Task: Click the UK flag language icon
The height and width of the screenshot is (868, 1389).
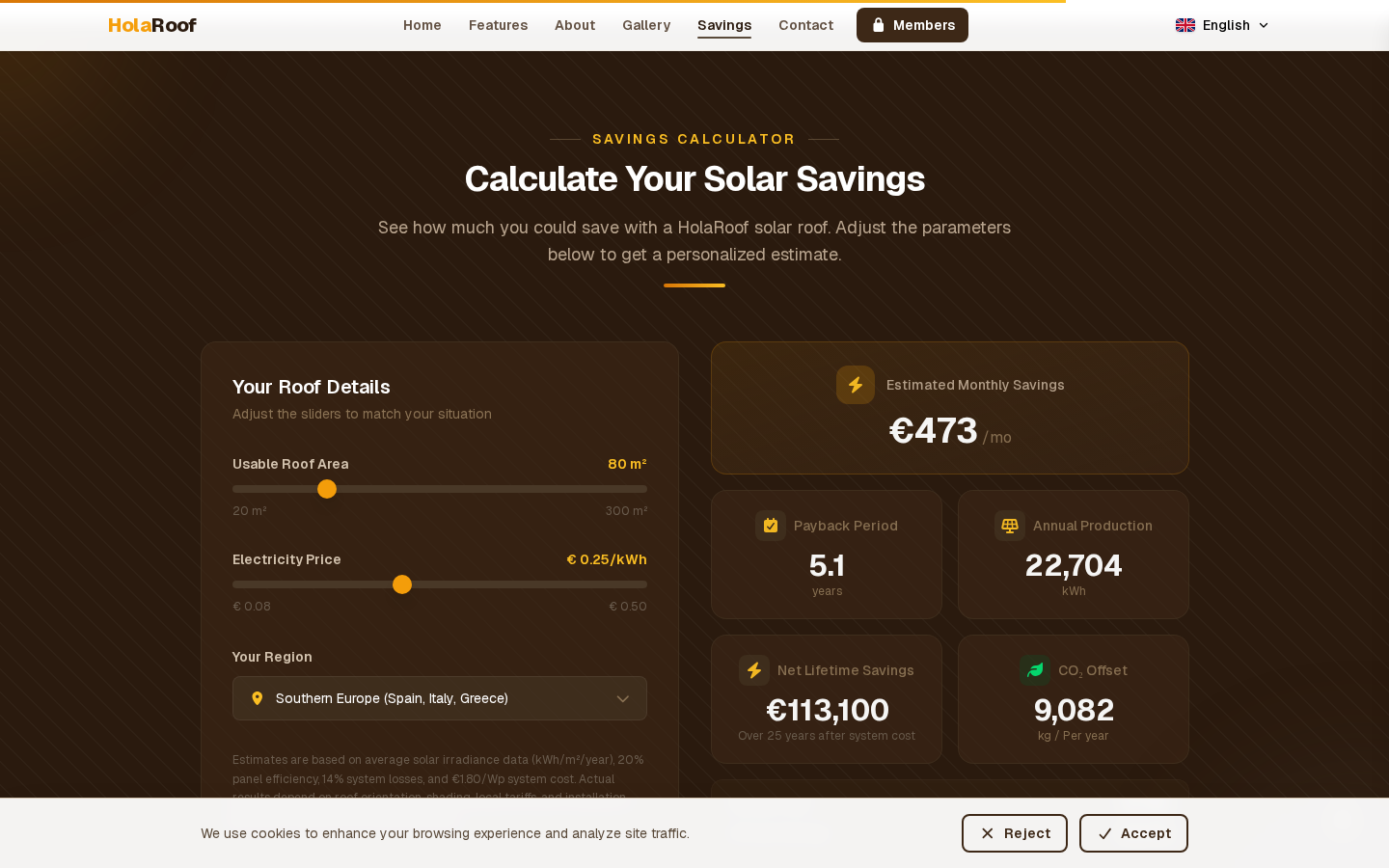Action: tap(1185, 25)
